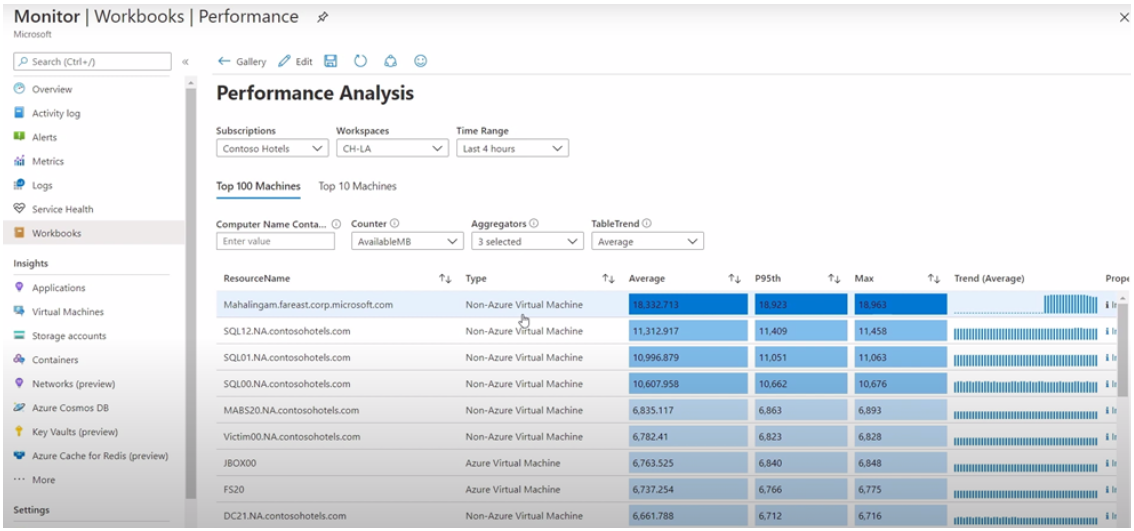Open the Counter dropdown AvailableMB
Screen dimensions: 1134x531
click(407, 242)
